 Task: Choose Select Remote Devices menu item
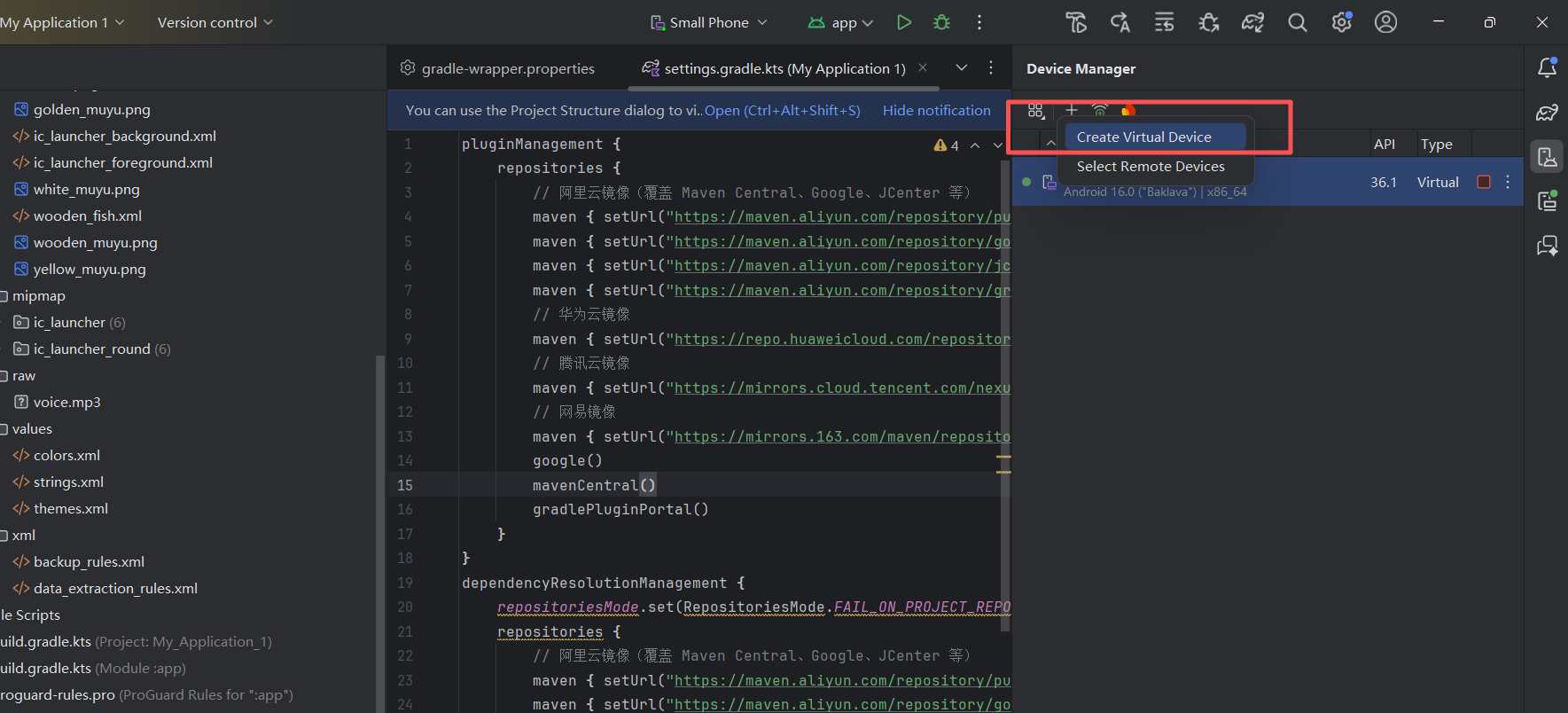point(1150,167)
